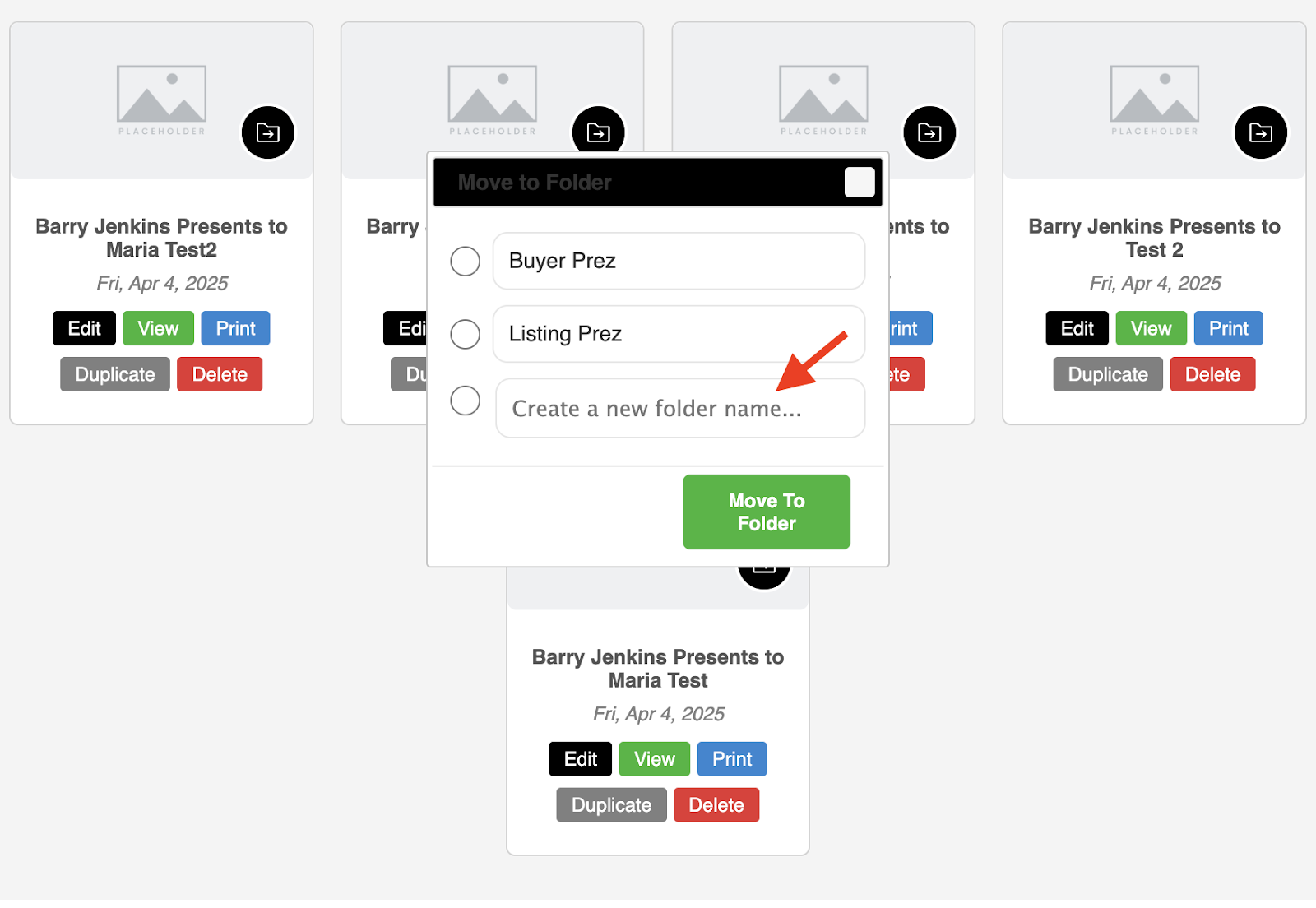
Task: Click folder icon on the Test 2 card
Action: click(1261, 132)
